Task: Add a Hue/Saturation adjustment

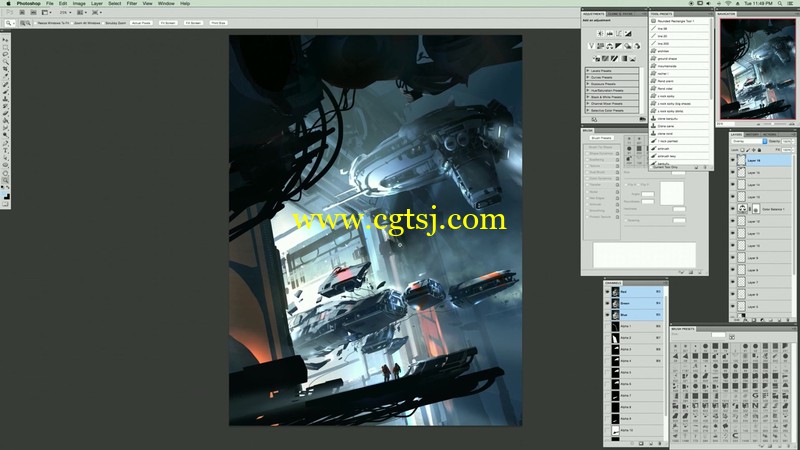Action: (x=601, y=46)
